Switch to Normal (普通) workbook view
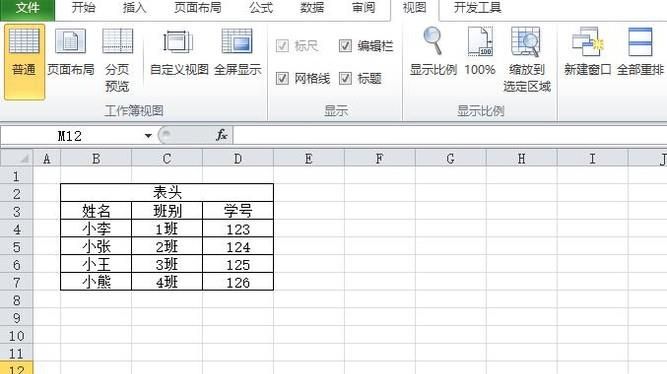The image size is (667, 374). click(24, 62)
